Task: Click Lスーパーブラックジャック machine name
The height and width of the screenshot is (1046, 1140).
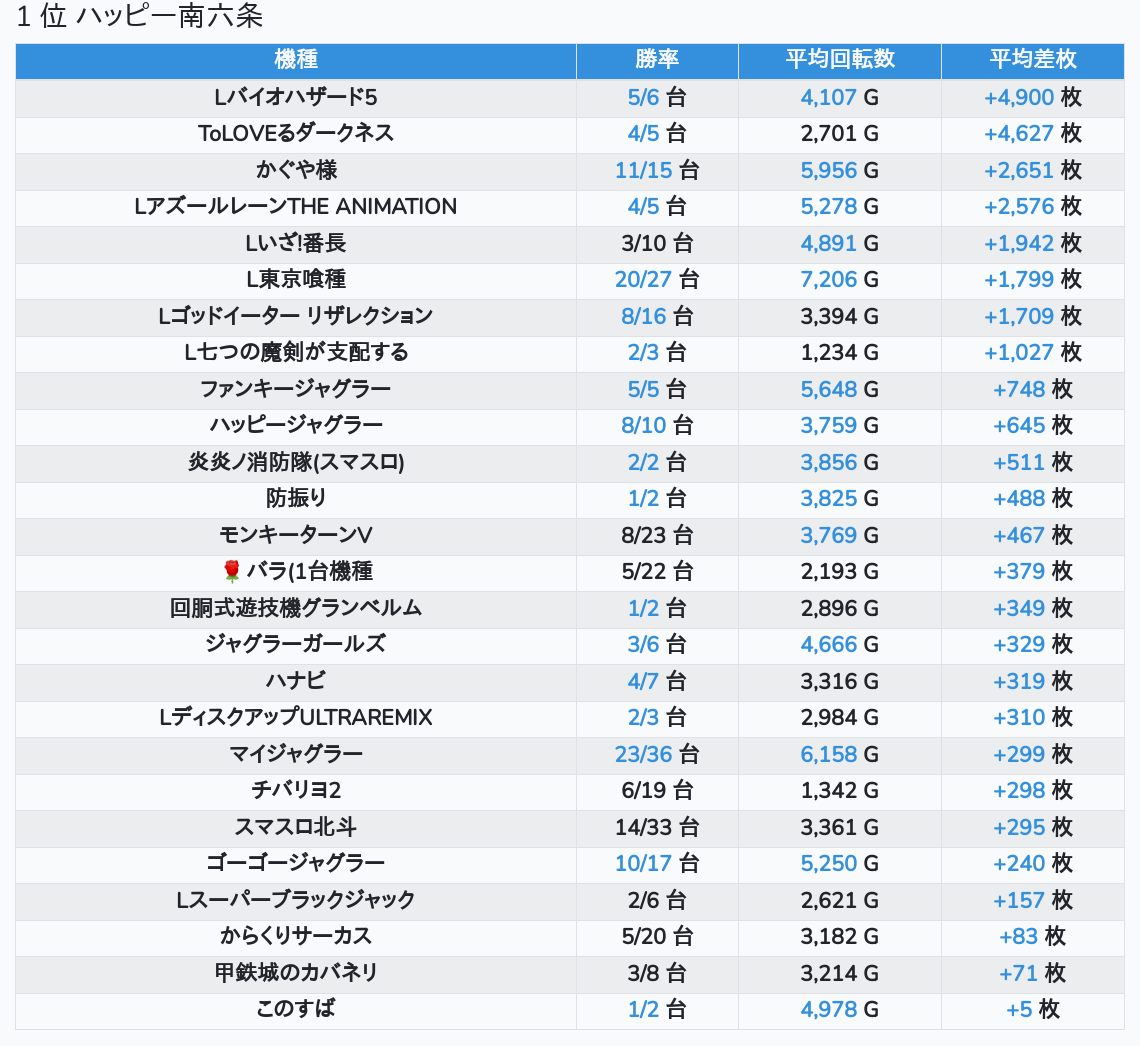Action: (x=296, y=901)
